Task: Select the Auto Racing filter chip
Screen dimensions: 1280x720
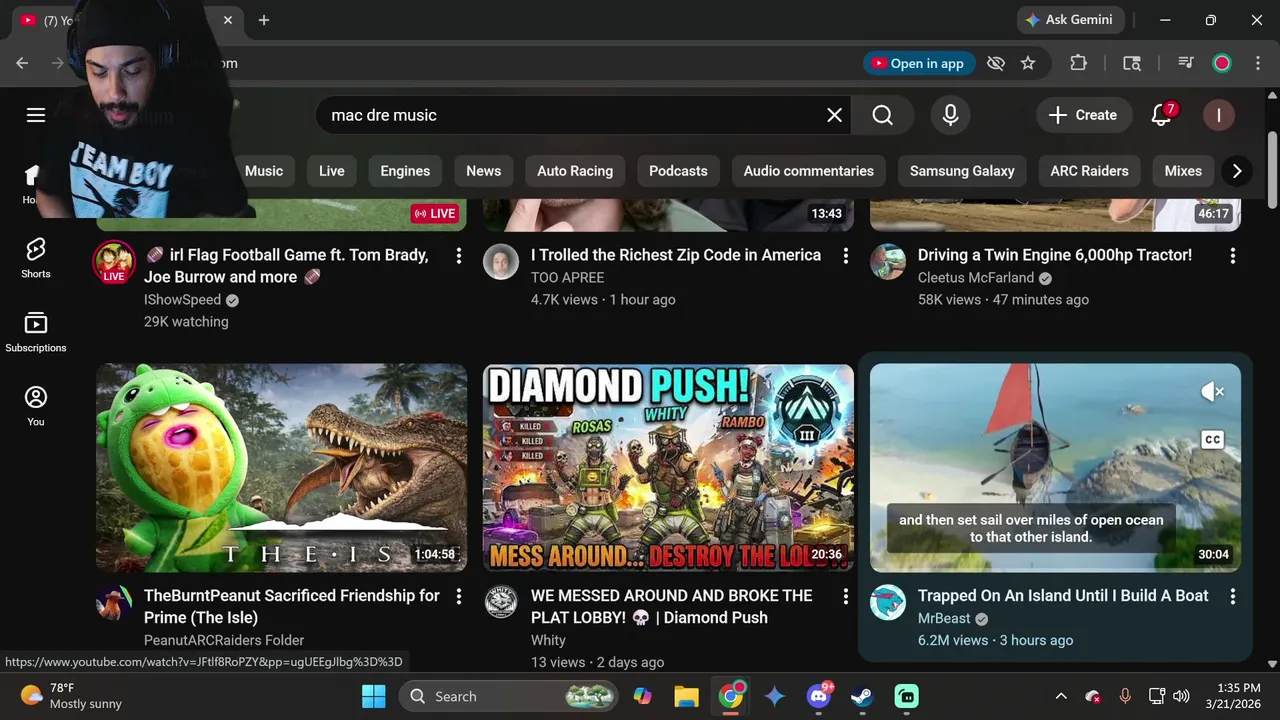Action: [x=575, y=171]
